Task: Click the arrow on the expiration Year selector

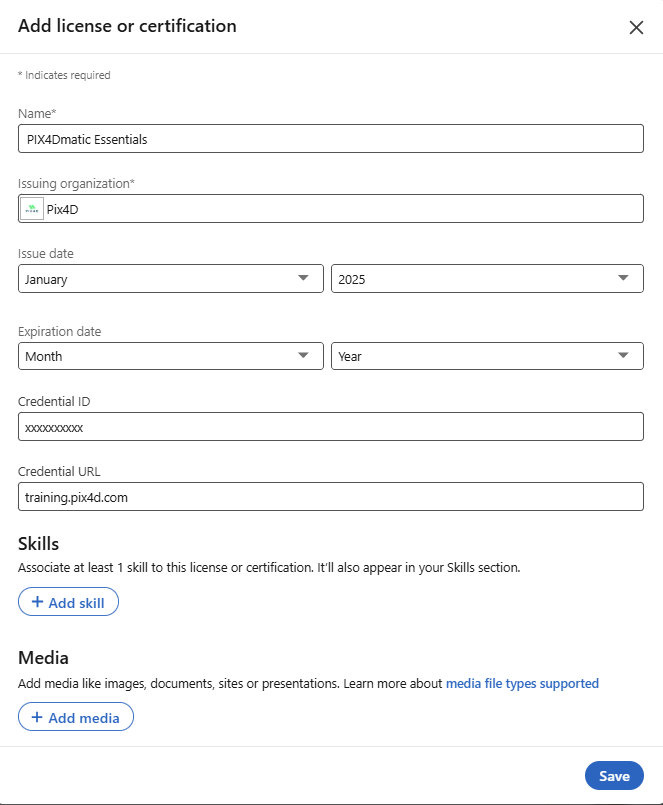Action: (x=624, y=356)
